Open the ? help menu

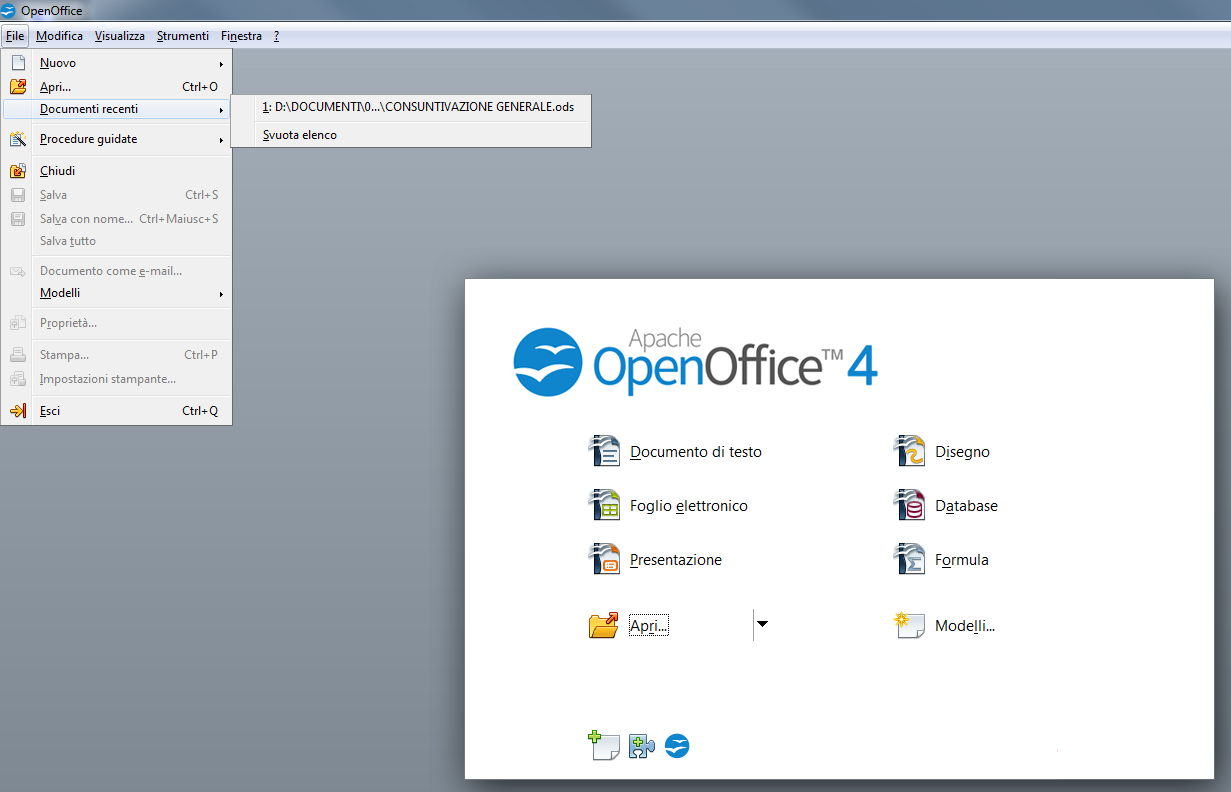pos(276,36)
